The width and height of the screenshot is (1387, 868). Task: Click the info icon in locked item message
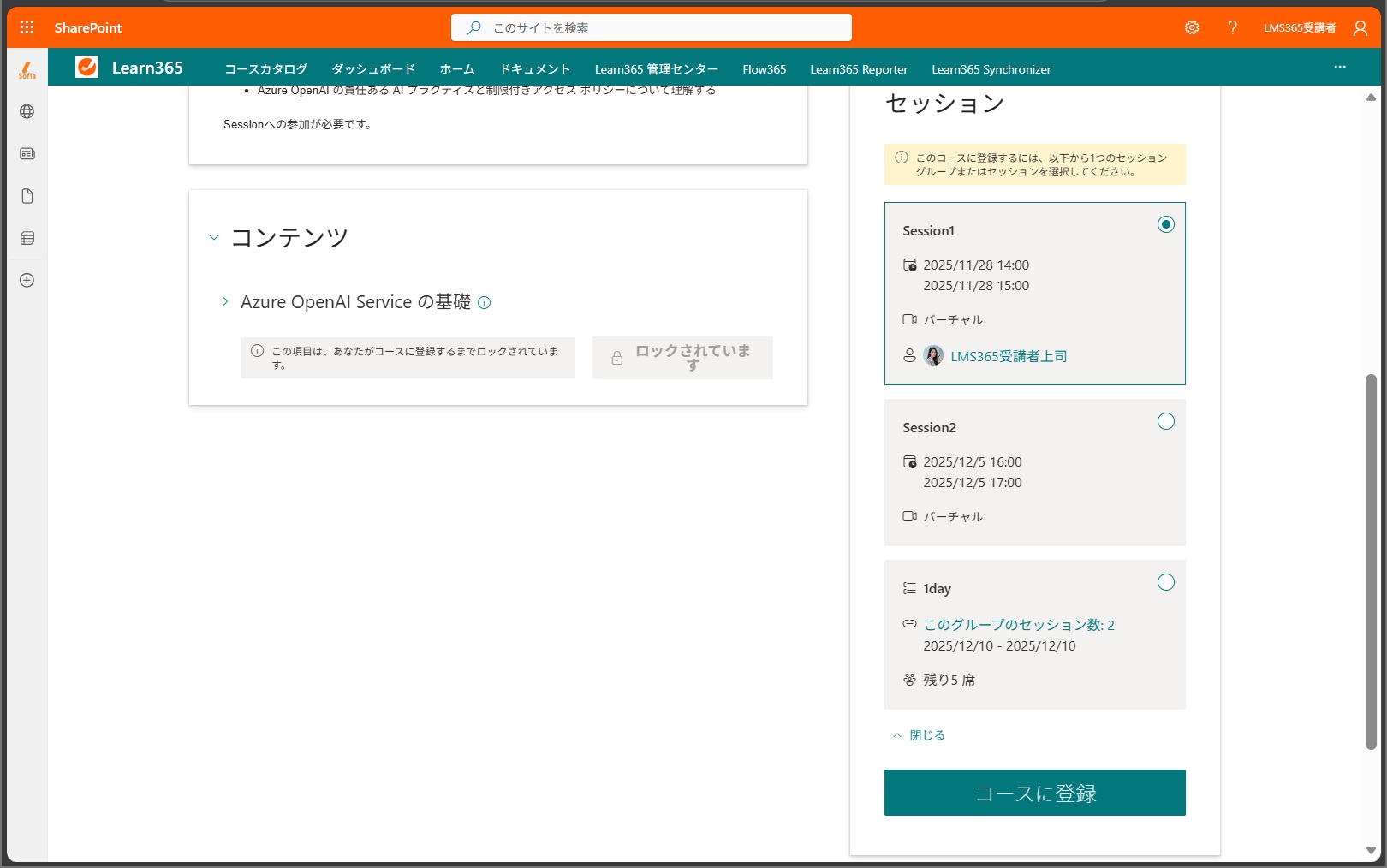(257, 350)
